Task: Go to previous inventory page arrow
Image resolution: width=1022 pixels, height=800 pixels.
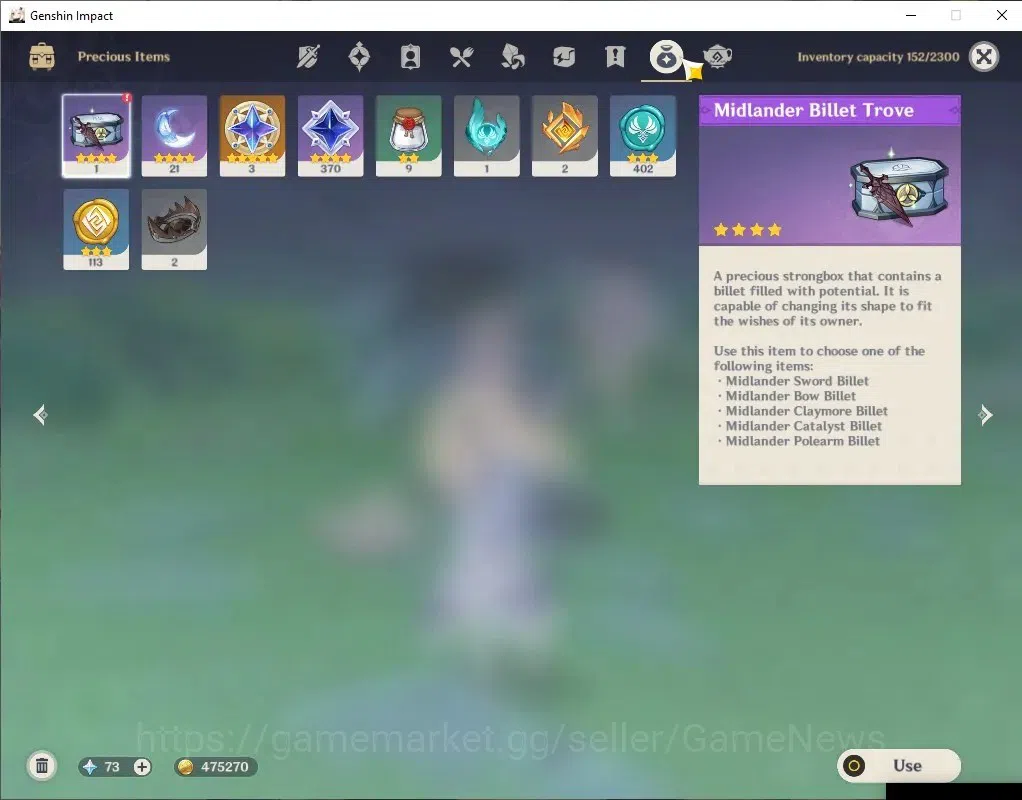Action: coord(40,415)
